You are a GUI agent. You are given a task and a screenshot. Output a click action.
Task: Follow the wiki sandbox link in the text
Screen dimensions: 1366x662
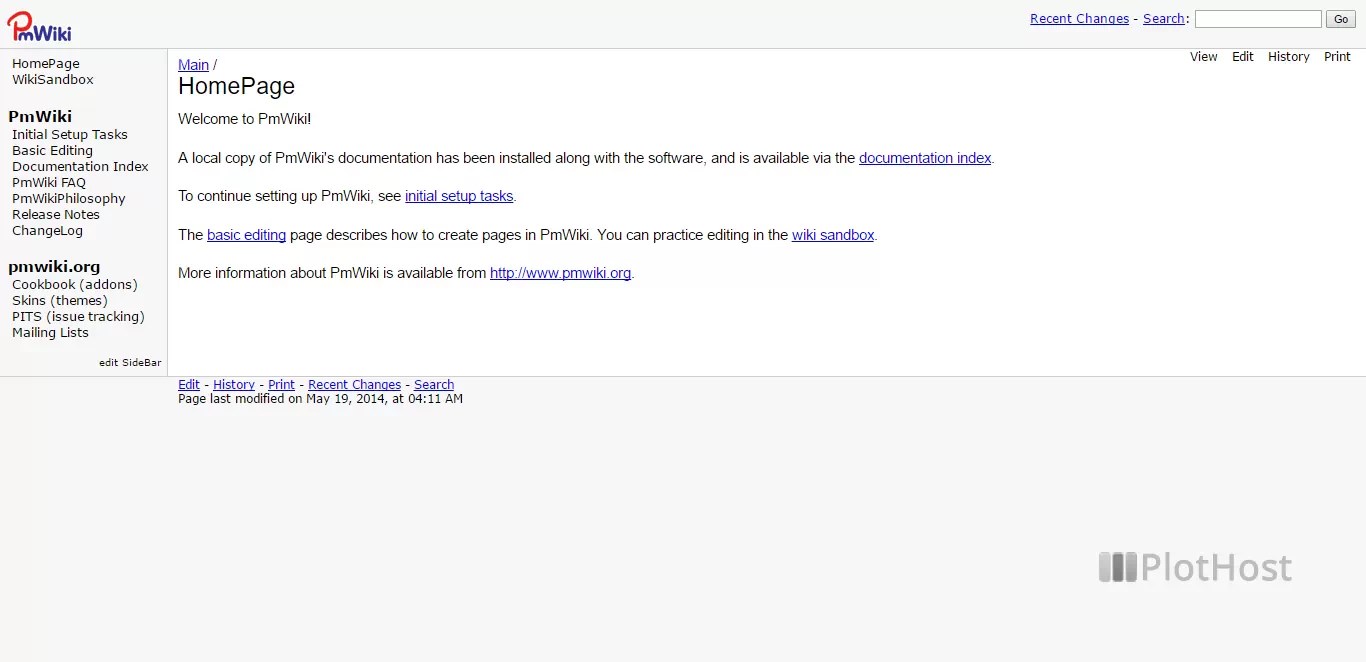pos(833,236)
